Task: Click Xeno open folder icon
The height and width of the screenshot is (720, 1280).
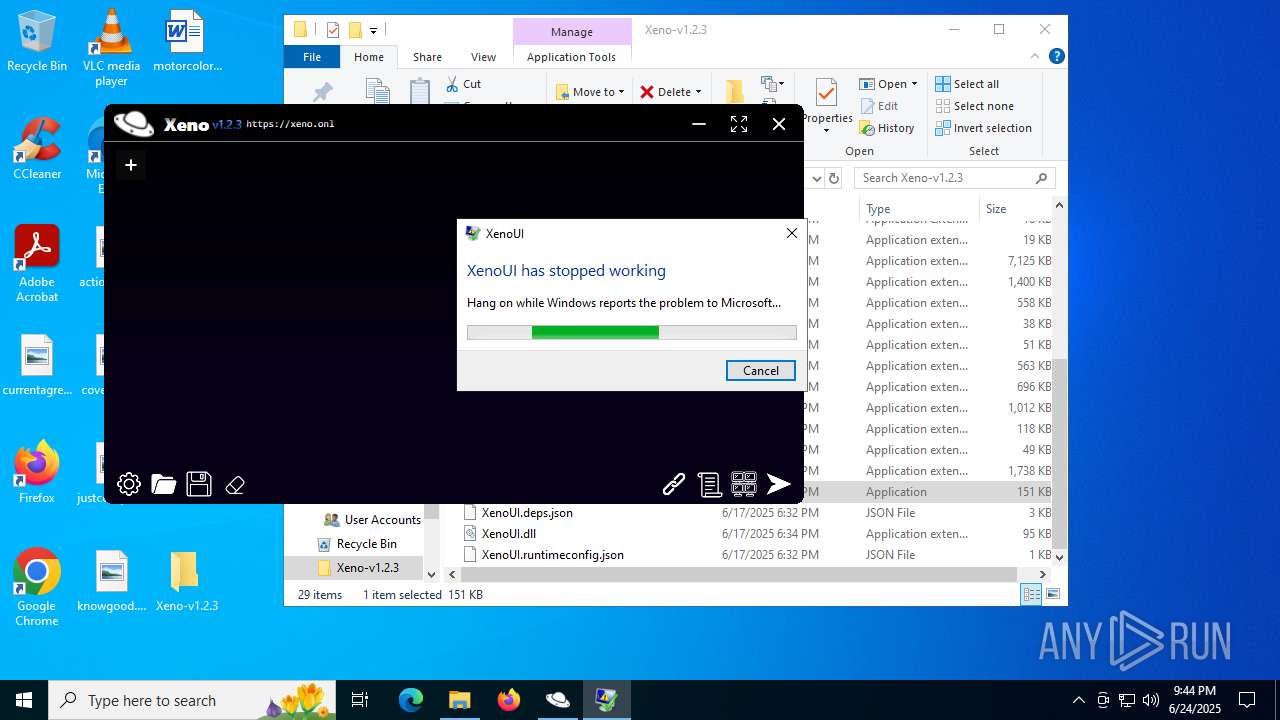Action: click(x=164, y=485)
